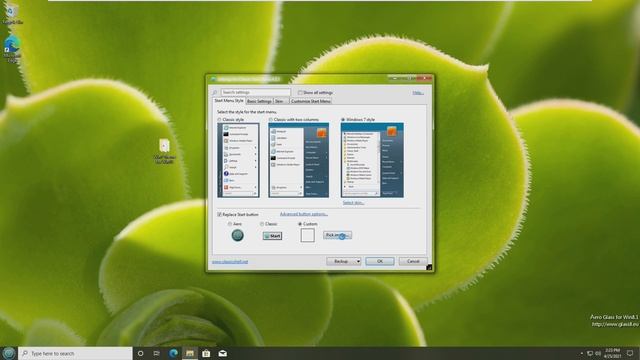Click the OK button
Viewport: 640px width, 360px height.
click(380, 261)
